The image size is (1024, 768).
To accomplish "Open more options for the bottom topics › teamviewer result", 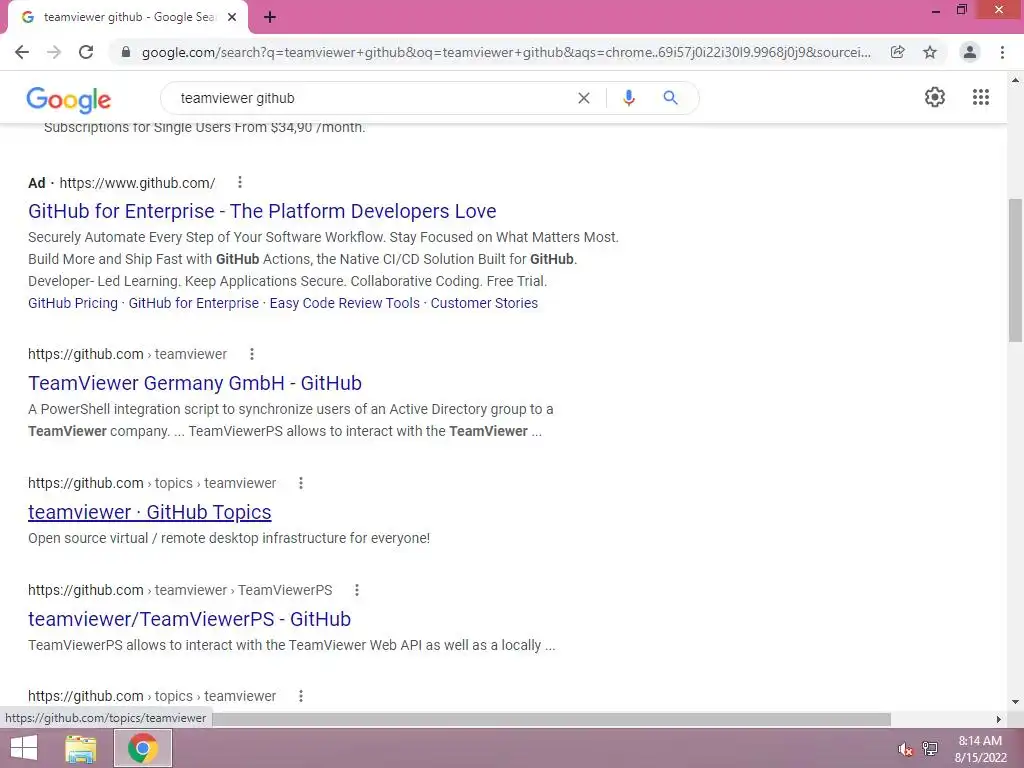I will point(300,696).
